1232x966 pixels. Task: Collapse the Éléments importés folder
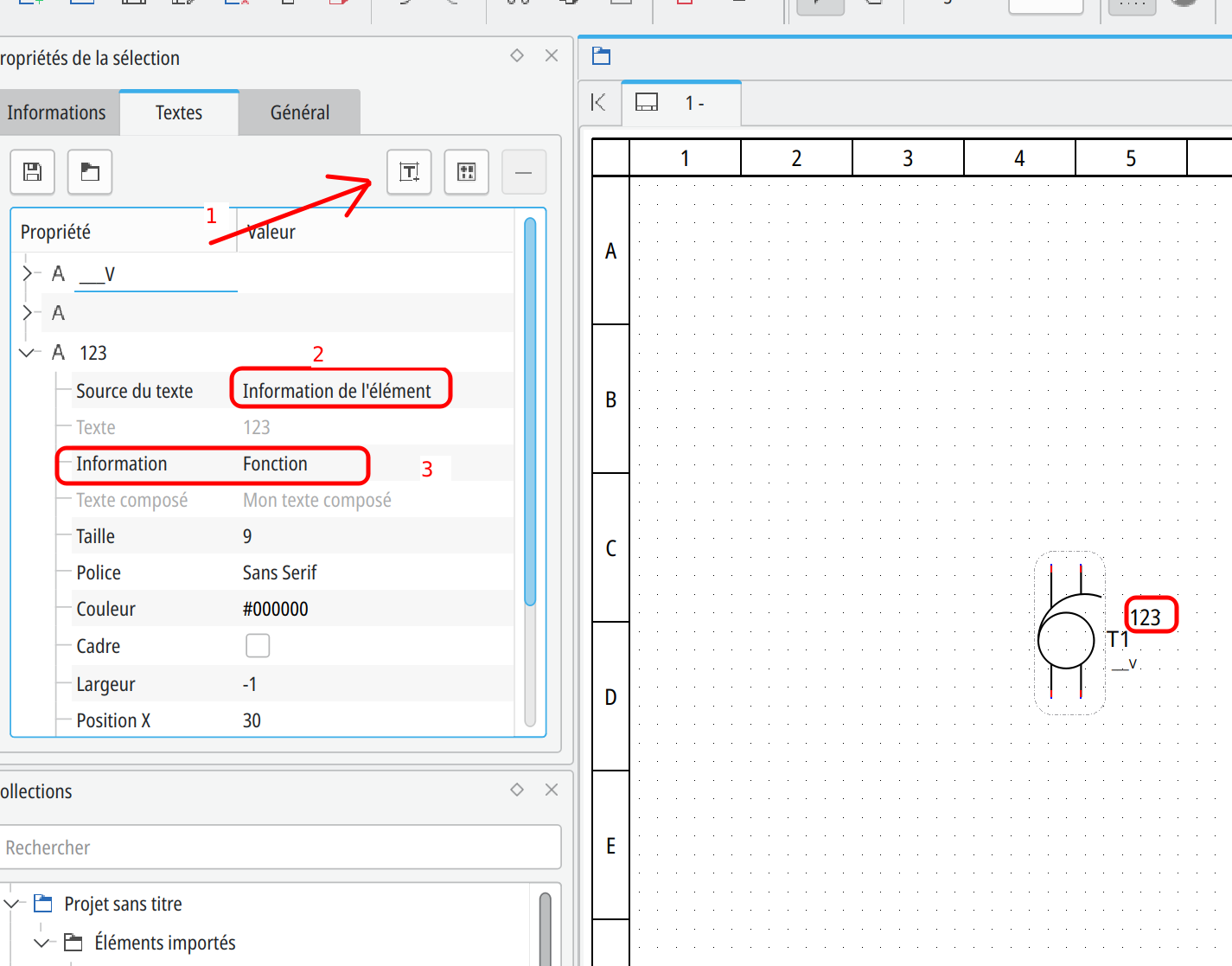coord(41,942)
